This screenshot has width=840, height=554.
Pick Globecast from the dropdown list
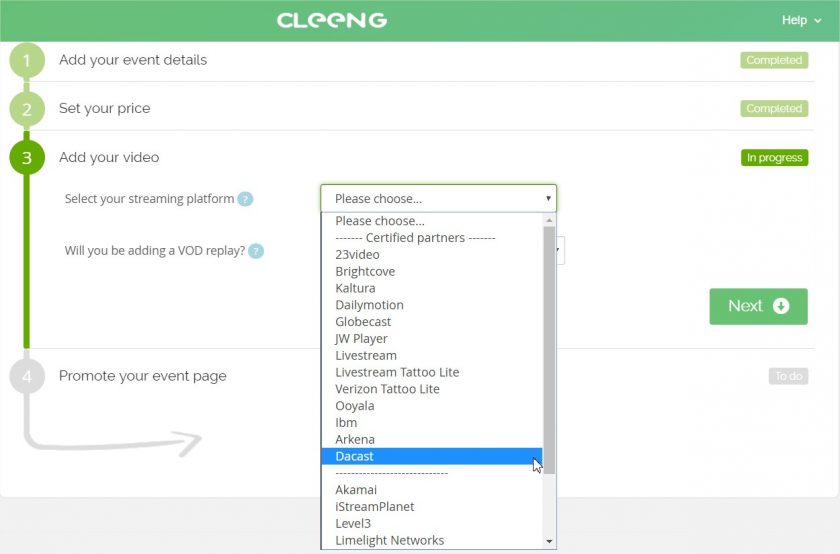(432, 321)
